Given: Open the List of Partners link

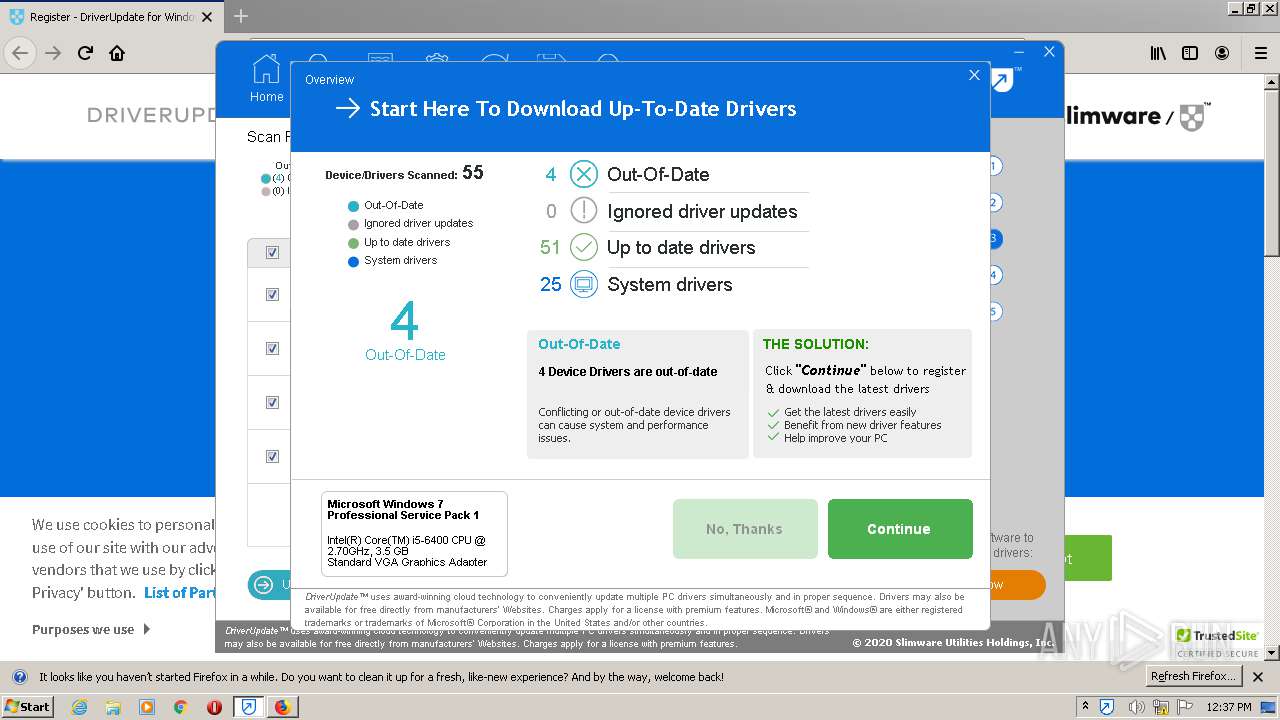Looking at the screenshot, I should coord(180,592).
